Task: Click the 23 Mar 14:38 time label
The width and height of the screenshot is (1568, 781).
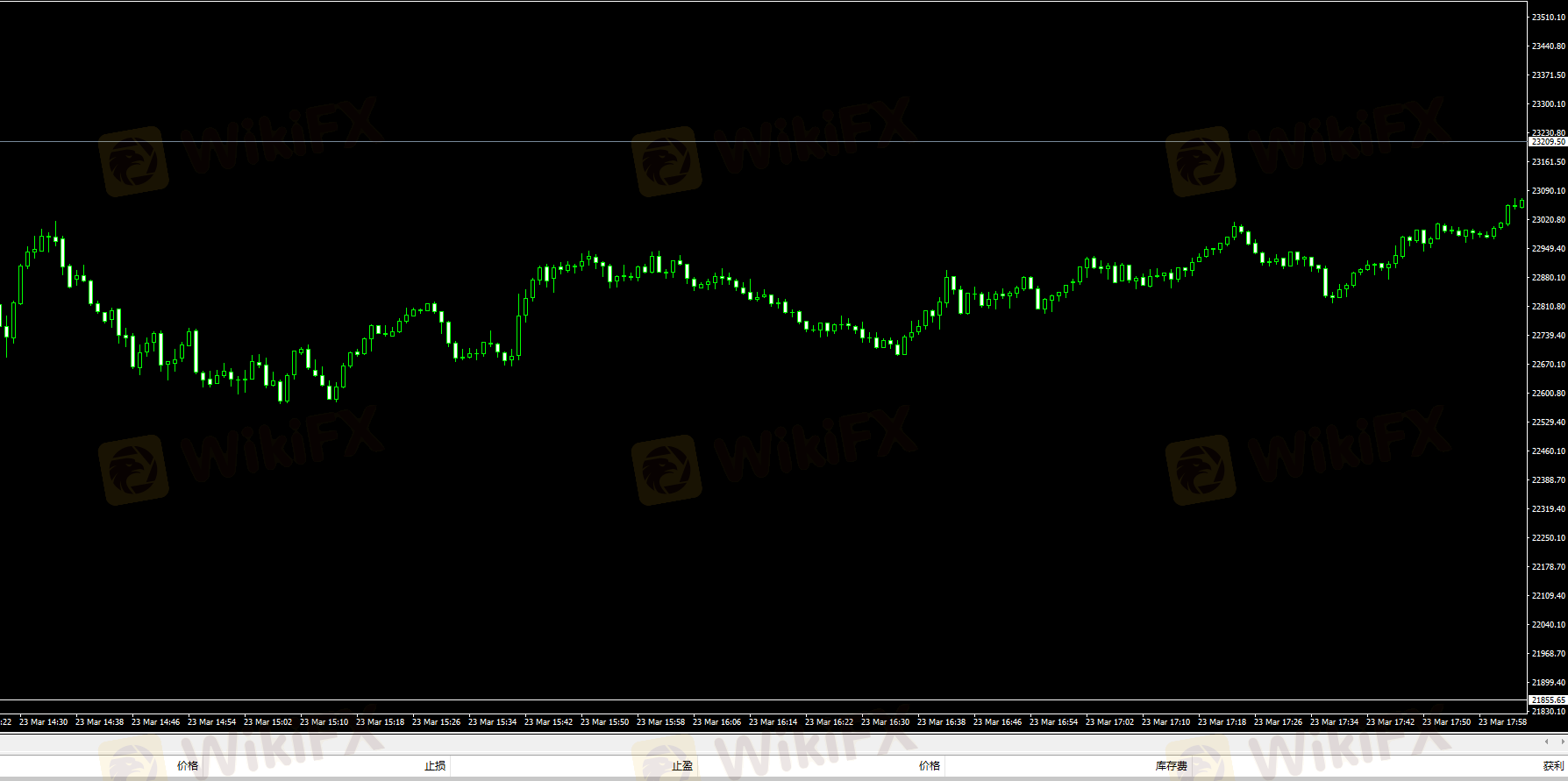Action: (100, 722)
